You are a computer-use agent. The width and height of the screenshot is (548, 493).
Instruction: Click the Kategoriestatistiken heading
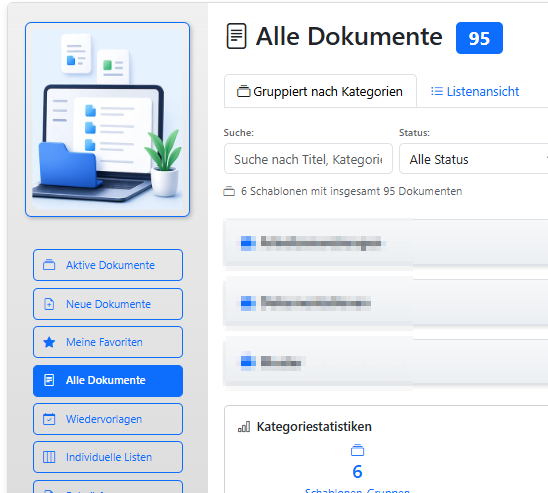[314, 427]
